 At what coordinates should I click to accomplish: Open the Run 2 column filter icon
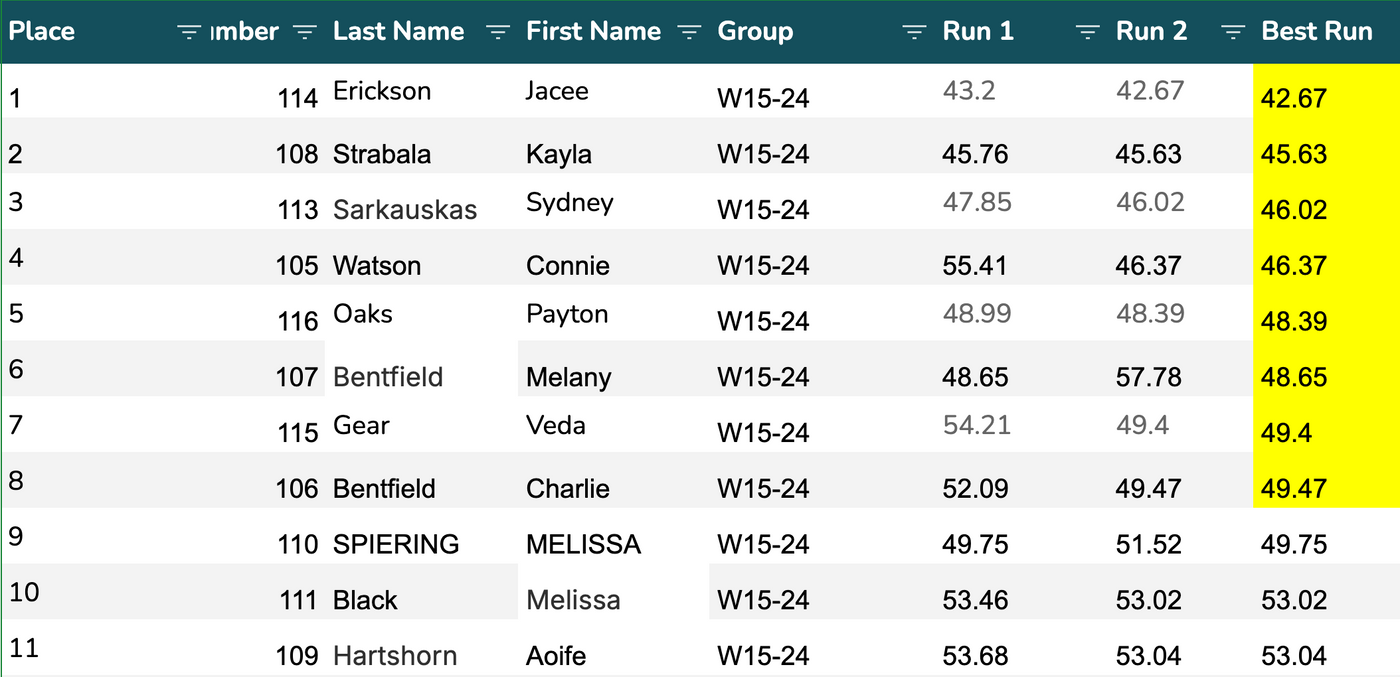pyautogui.click(x=1233, y=32)
